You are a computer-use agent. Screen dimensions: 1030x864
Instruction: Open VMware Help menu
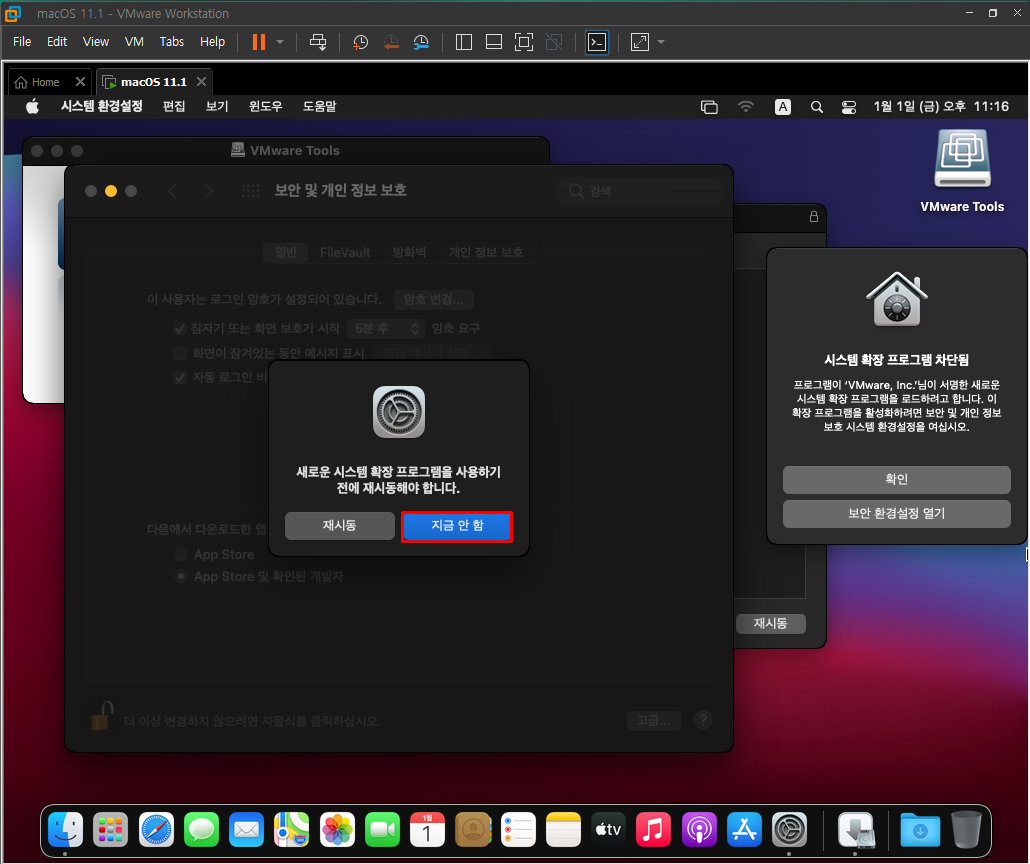click(212, 41)
